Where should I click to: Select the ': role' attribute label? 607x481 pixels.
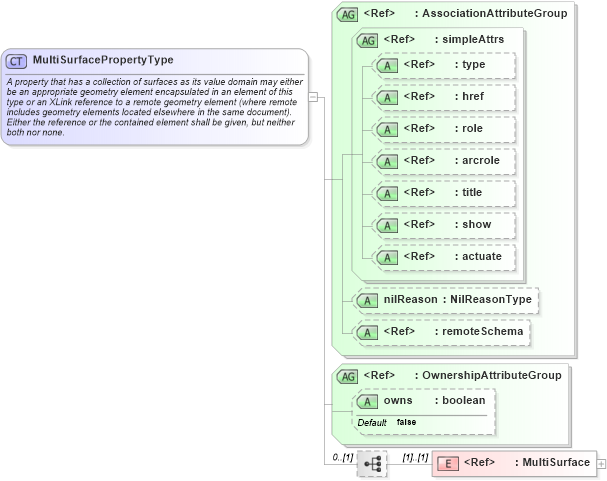coord(469,128)
